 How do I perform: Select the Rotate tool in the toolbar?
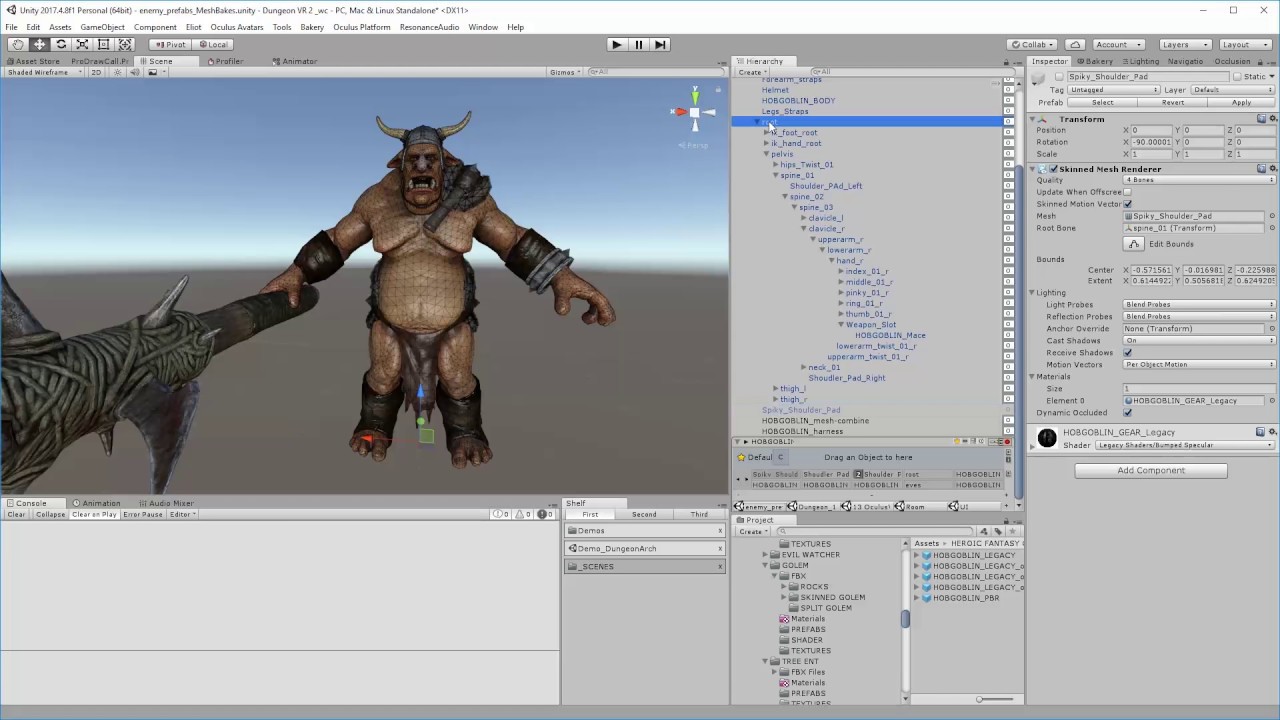[61, 44]
